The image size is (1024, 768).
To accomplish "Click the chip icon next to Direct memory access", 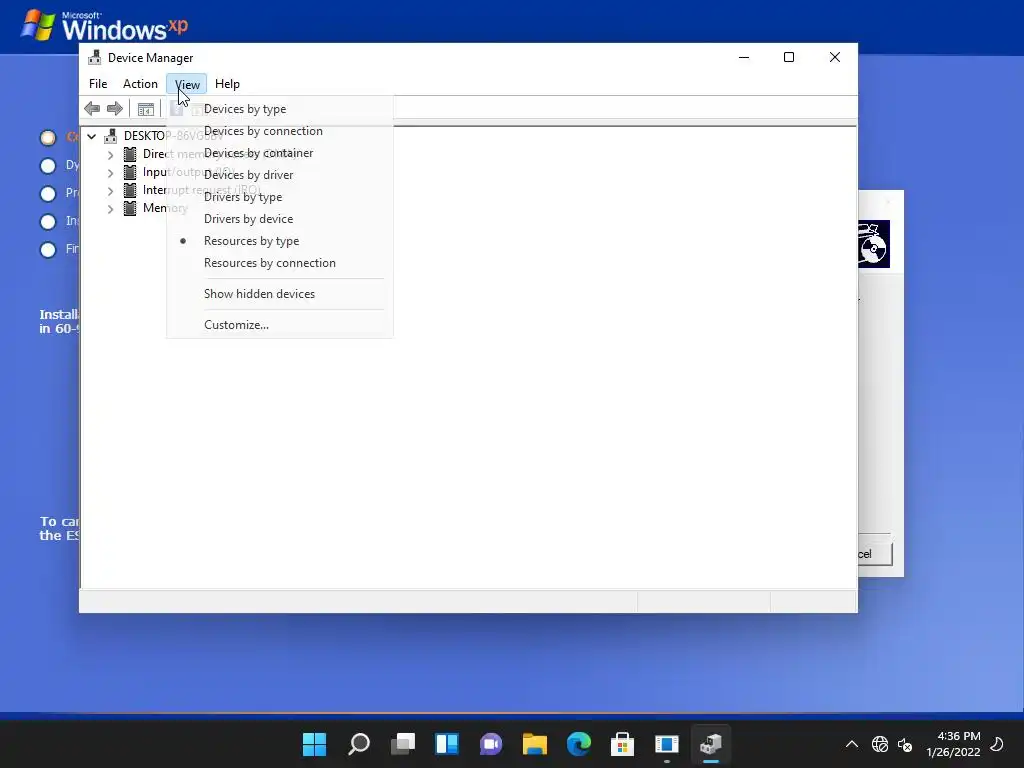I will [x=130, y=154].
